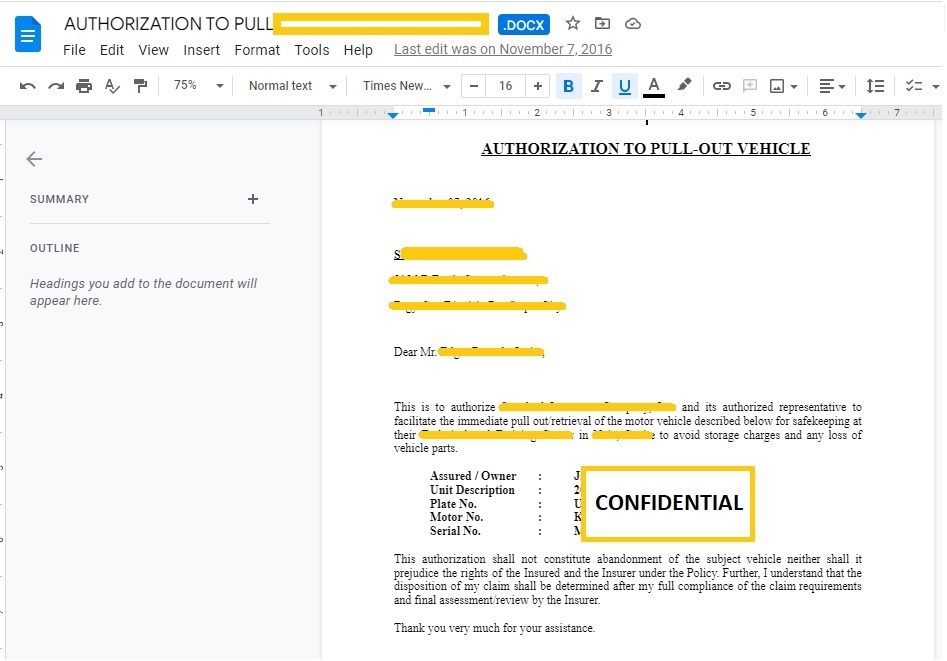
Task: Click the AUTHORIZATION TO PULL-OUT VEHICLE heading
Action: click(646, 149)
